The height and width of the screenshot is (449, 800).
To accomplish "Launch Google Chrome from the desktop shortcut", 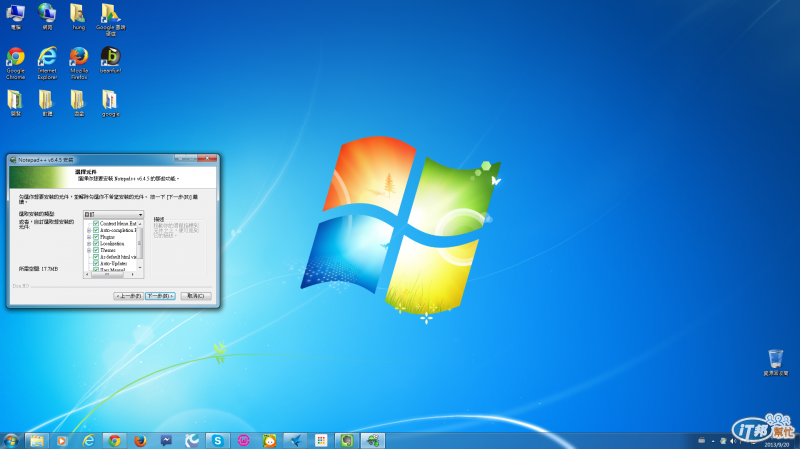I will point(15,63).
